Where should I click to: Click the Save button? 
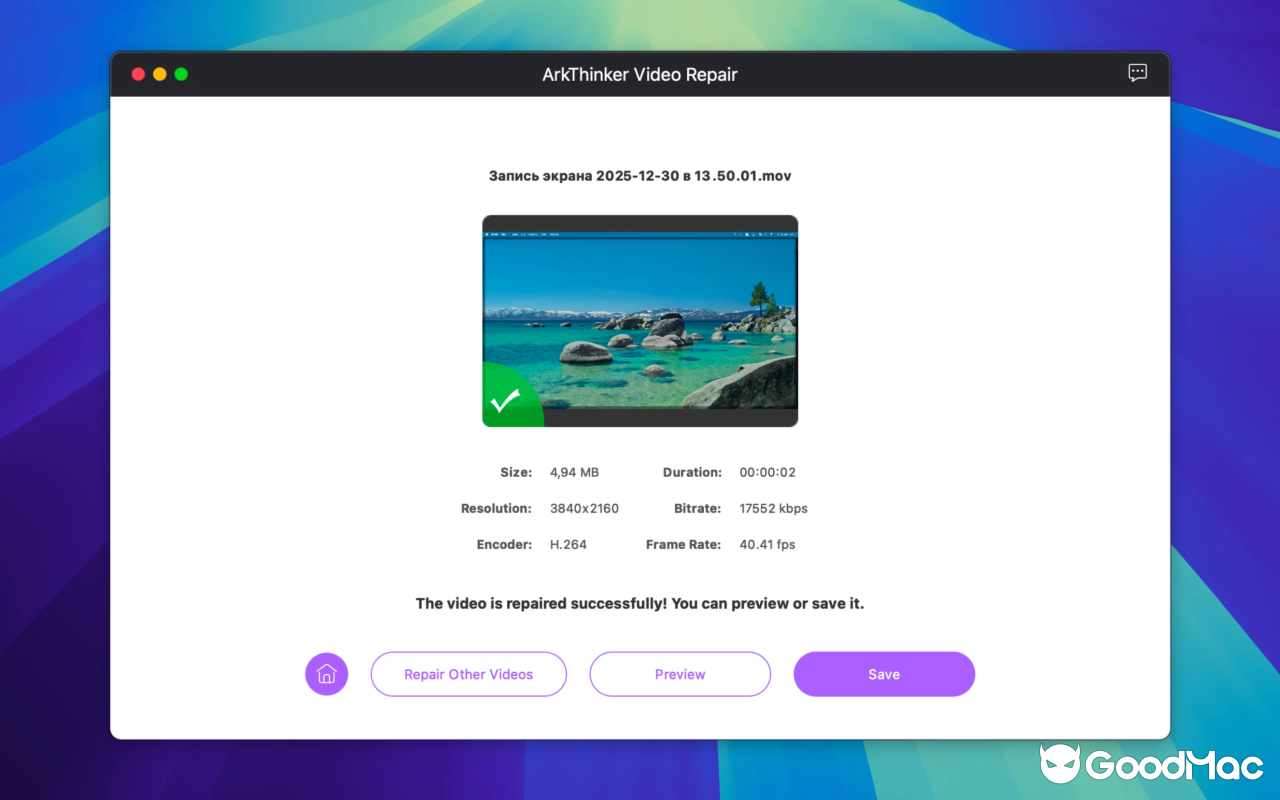coord(884,674)
